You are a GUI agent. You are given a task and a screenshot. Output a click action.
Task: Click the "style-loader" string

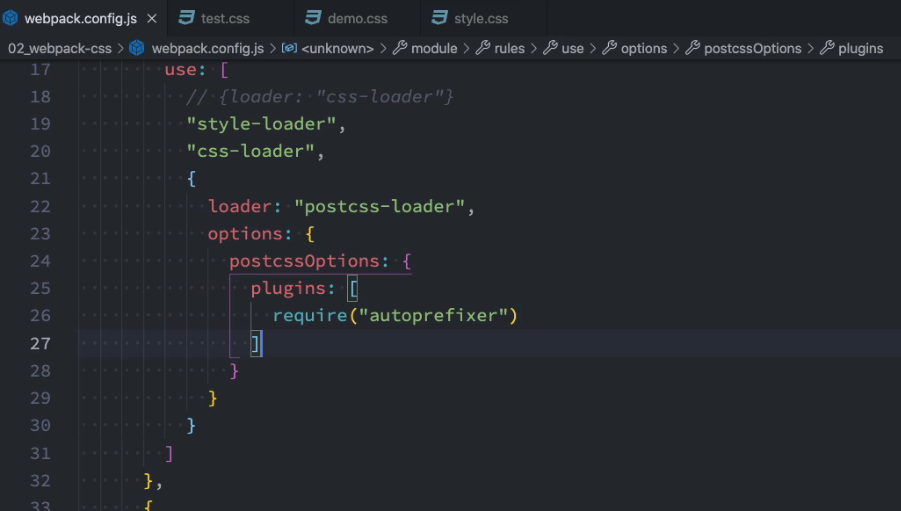pyautogui.click(x=261, y=124)
